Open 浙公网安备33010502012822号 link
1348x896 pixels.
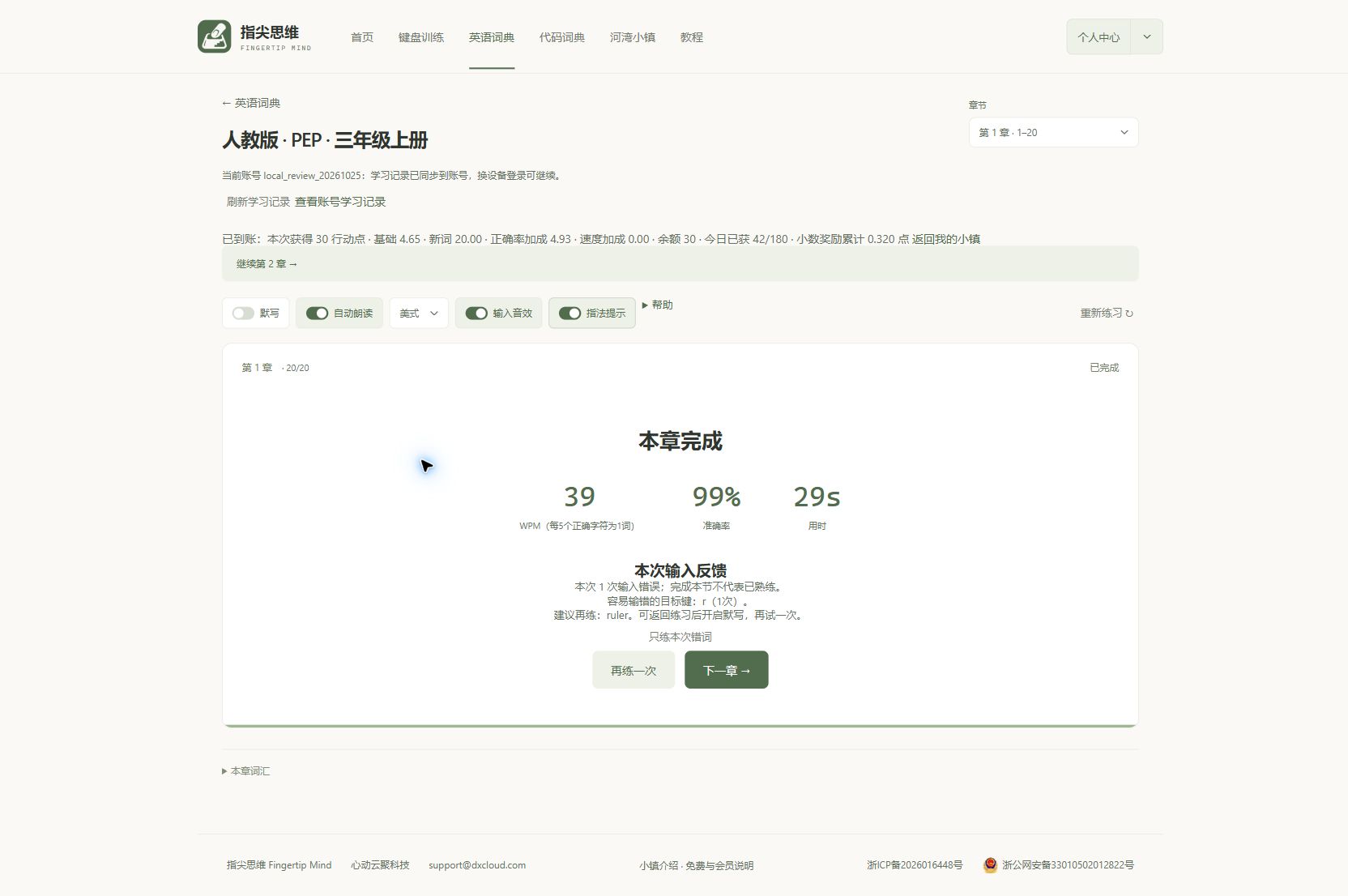tap(1068, 865)
